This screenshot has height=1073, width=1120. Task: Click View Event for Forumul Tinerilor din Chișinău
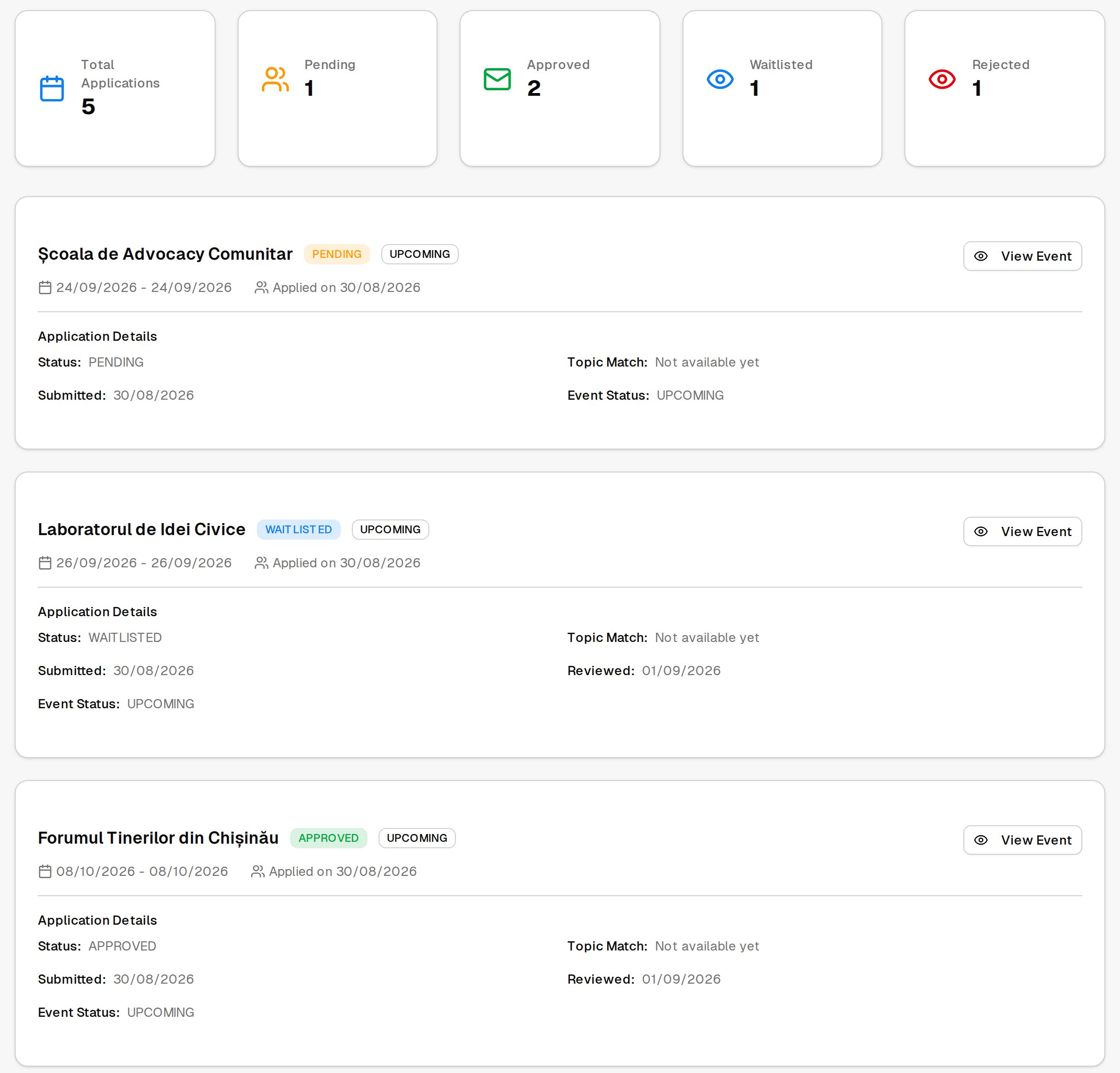point(1022,840)
